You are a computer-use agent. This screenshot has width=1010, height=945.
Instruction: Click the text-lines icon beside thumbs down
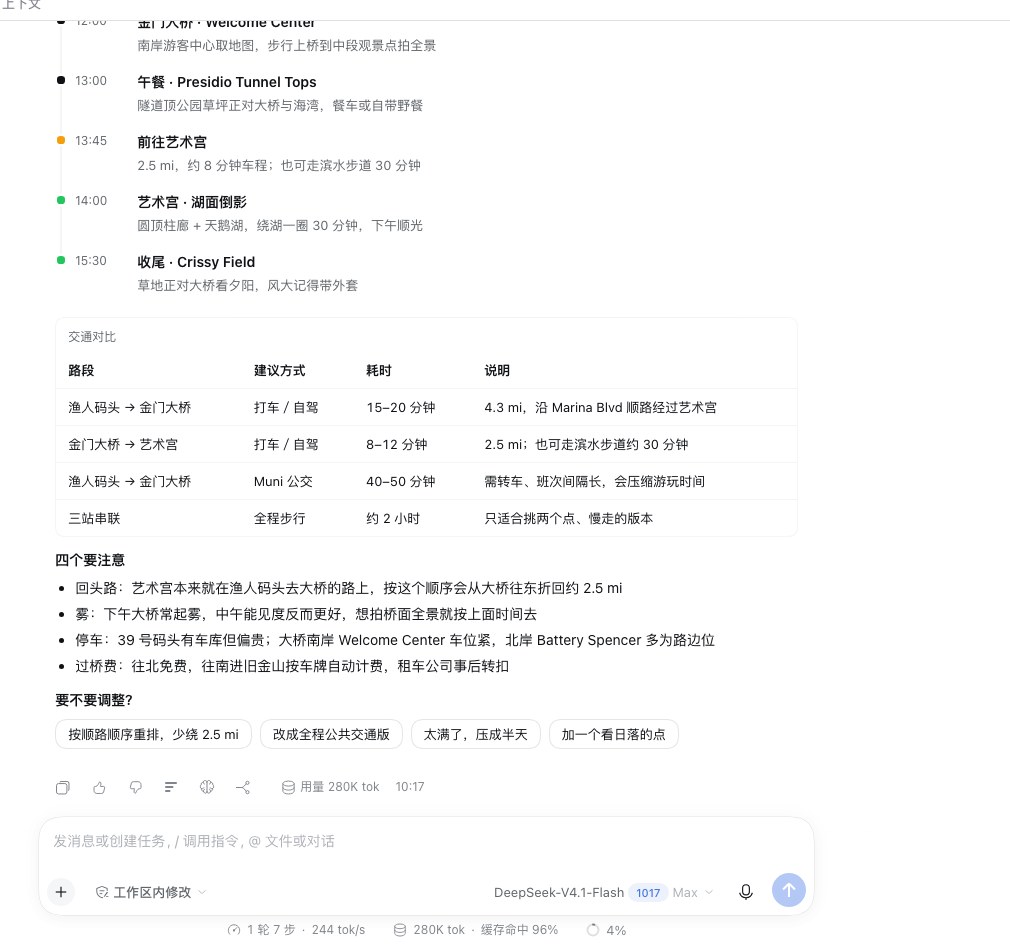pyautogui.click(x=171, y=787)
